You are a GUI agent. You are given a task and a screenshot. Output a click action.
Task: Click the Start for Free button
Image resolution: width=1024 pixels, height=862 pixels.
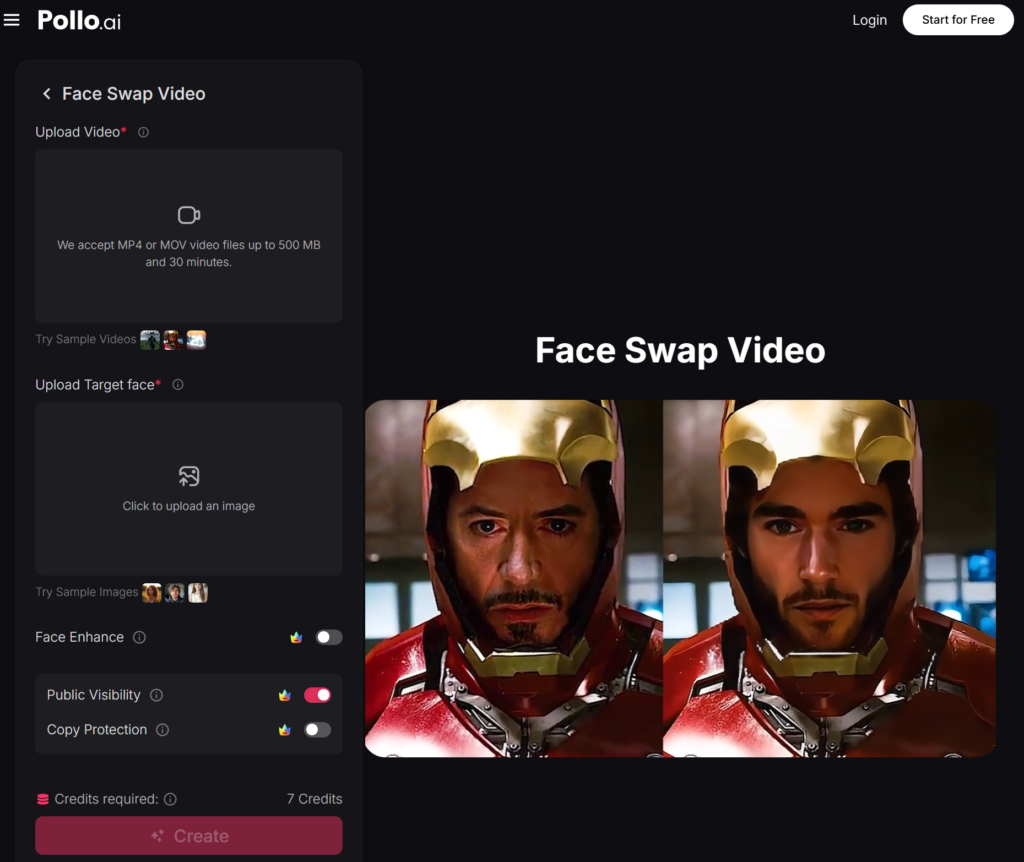pos(958,20)
